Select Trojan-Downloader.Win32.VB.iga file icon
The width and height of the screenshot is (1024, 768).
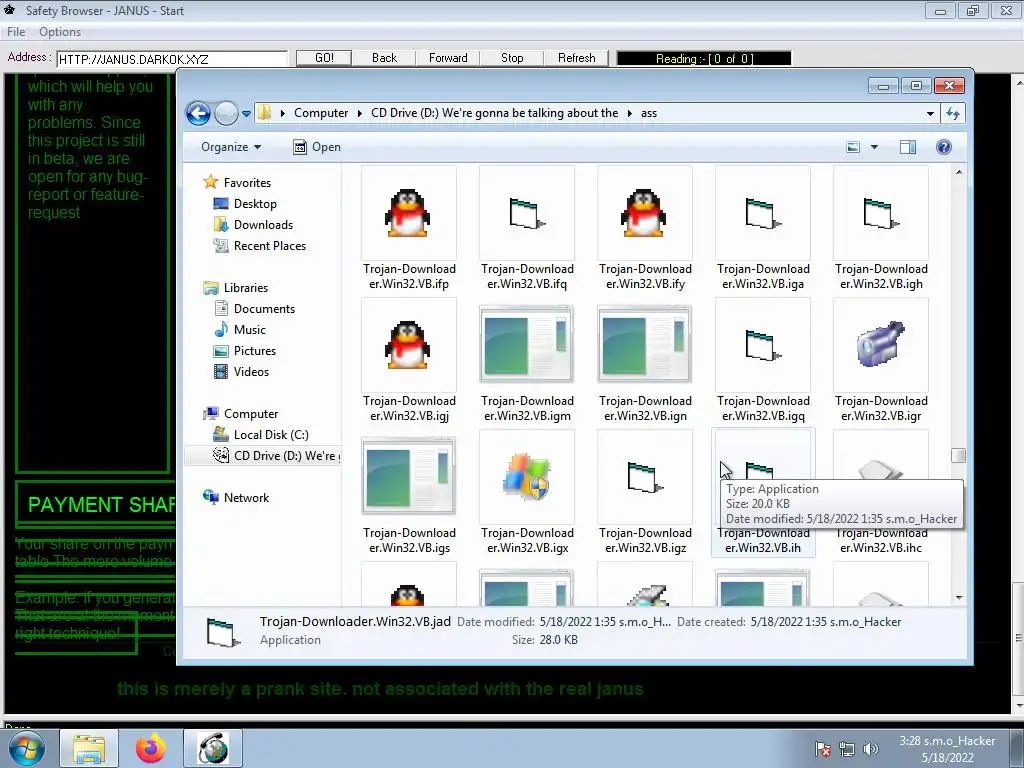point(762,214)
